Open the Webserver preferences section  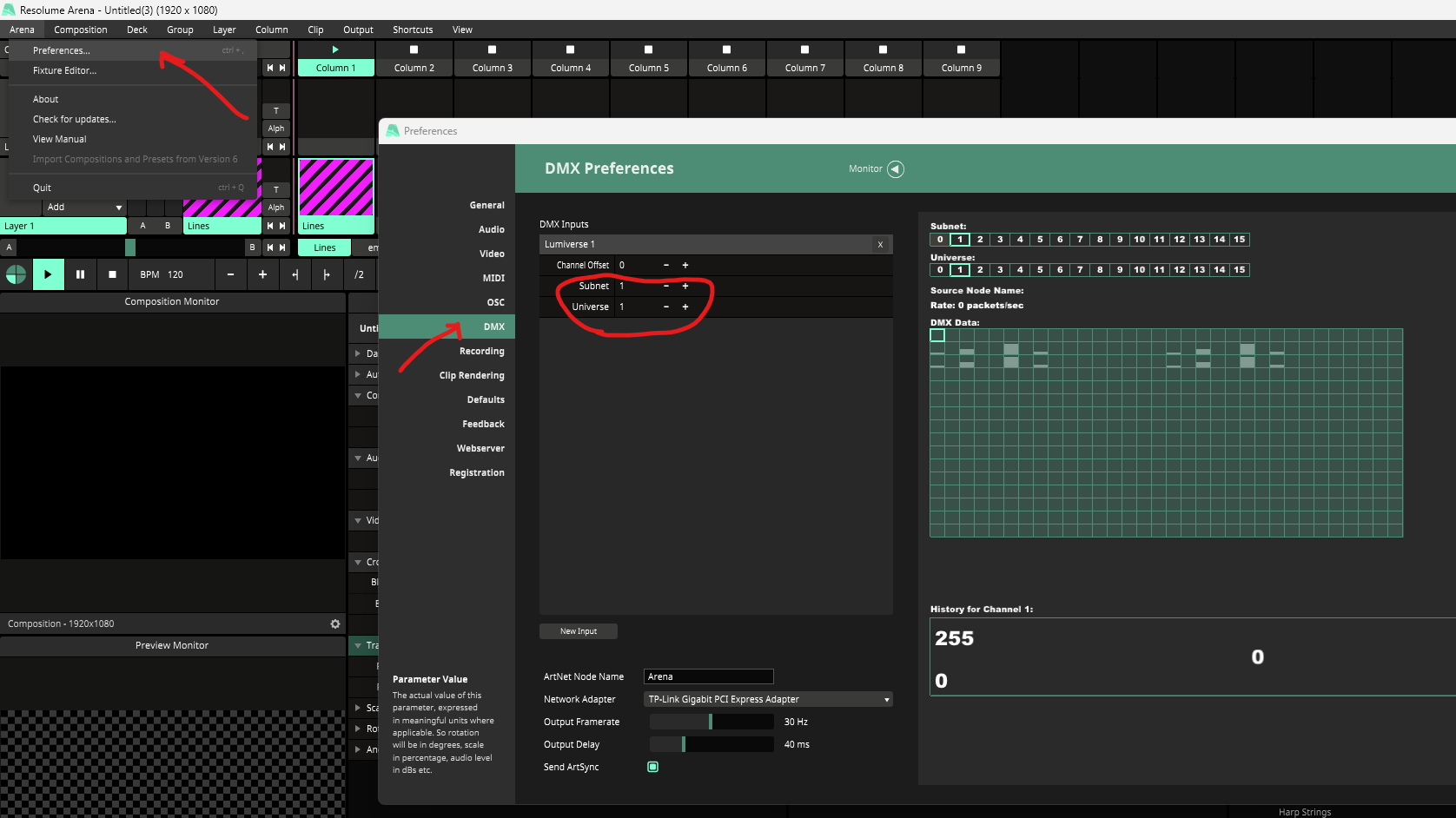pyautogui.click(x=480, y=448)
